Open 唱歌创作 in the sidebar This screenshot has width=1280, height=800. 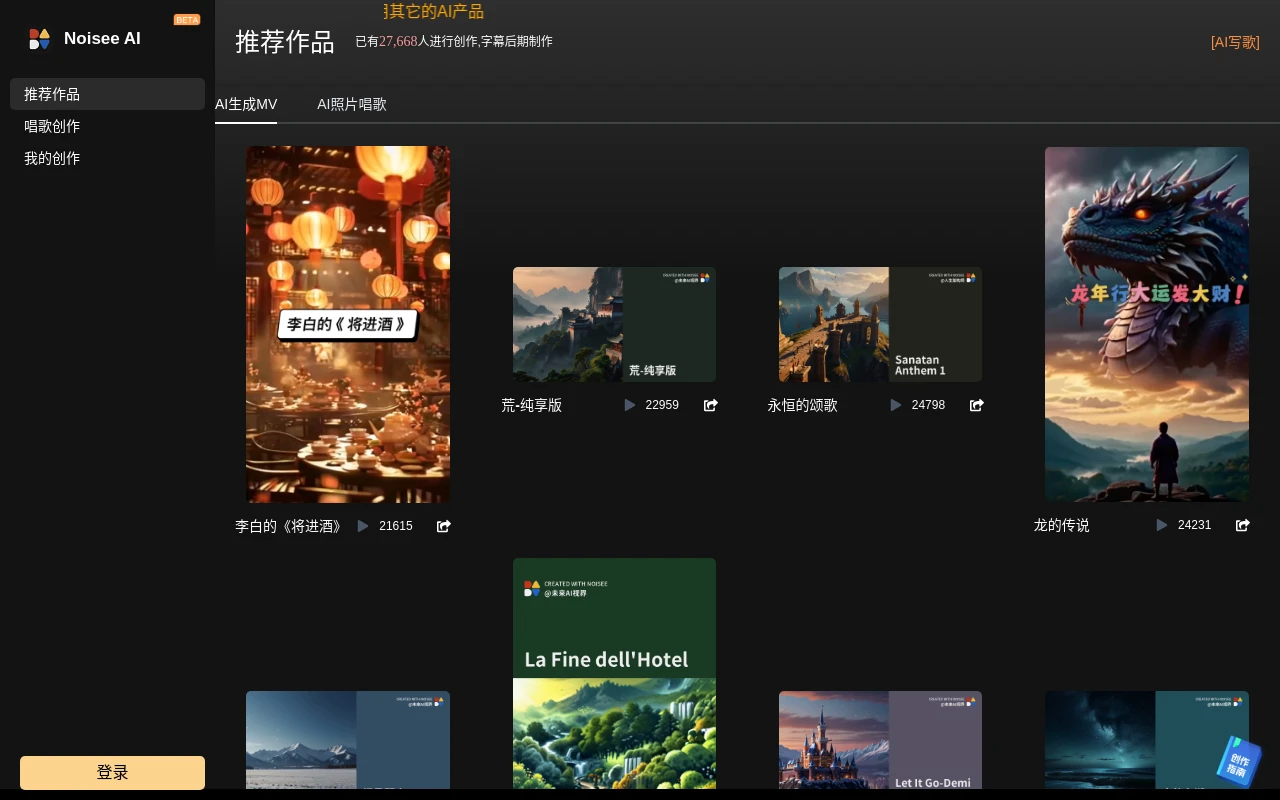(52, 126)
